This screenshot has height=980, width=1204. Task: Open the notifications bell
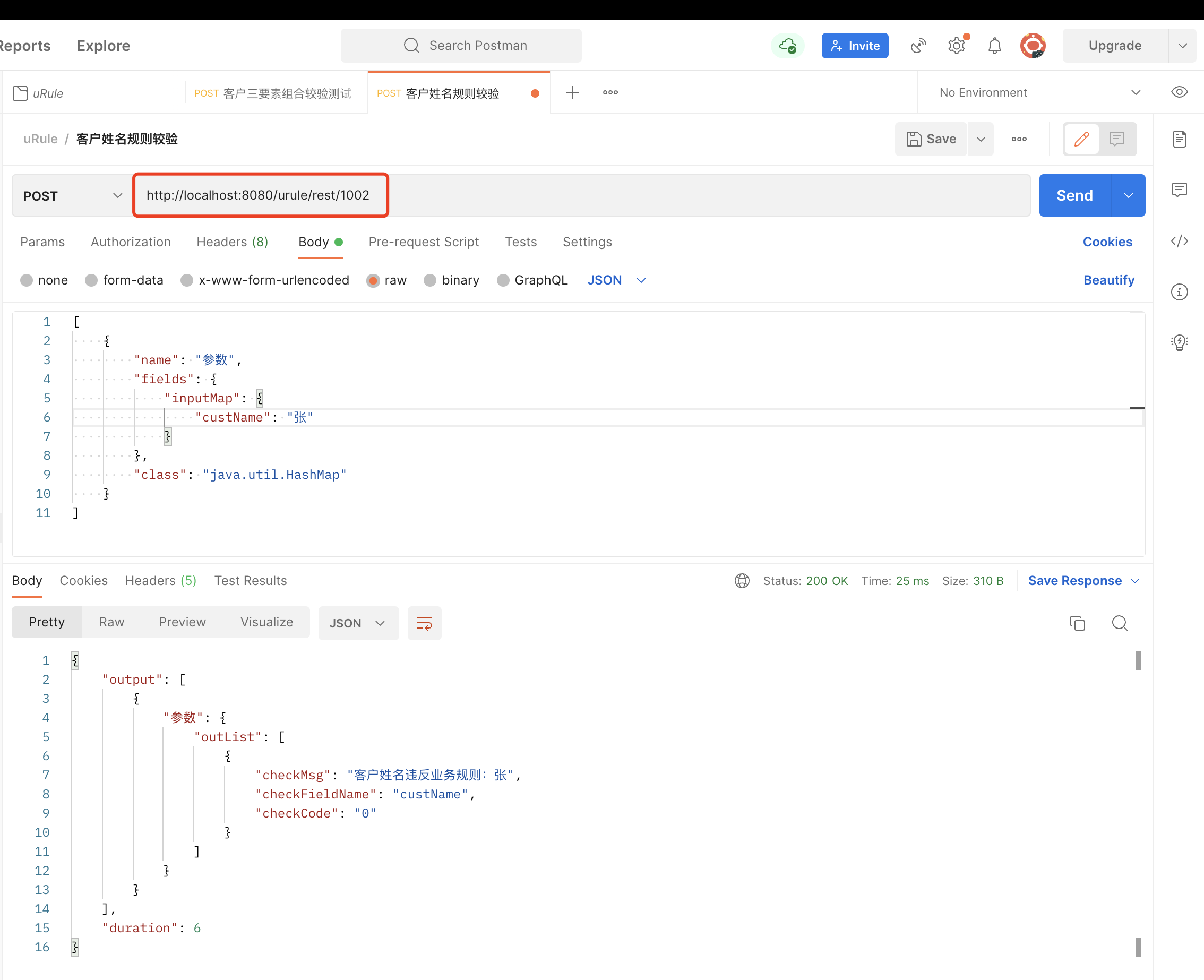click(995, 46)
